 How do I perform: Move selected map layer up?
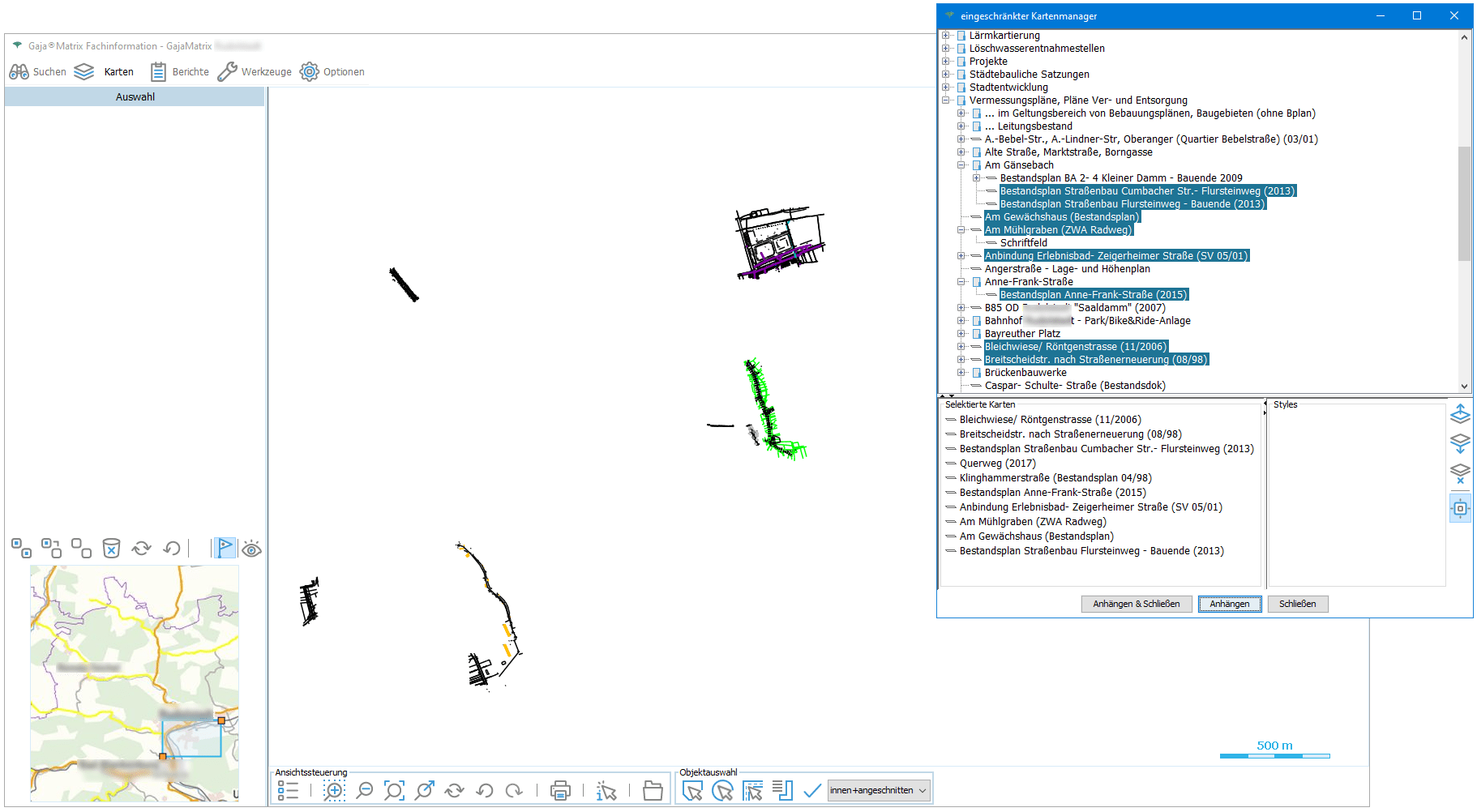tap(1460, 414)
